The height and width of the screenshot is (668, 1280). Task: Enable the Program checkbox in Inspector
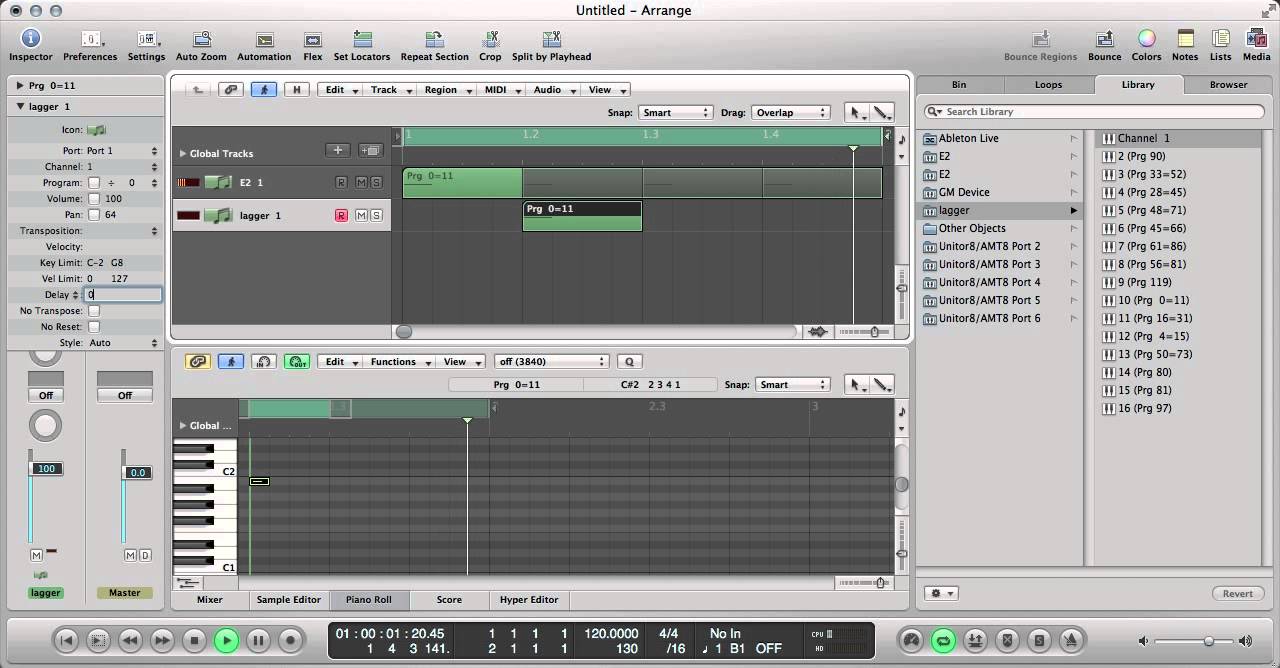click(94, 183)
